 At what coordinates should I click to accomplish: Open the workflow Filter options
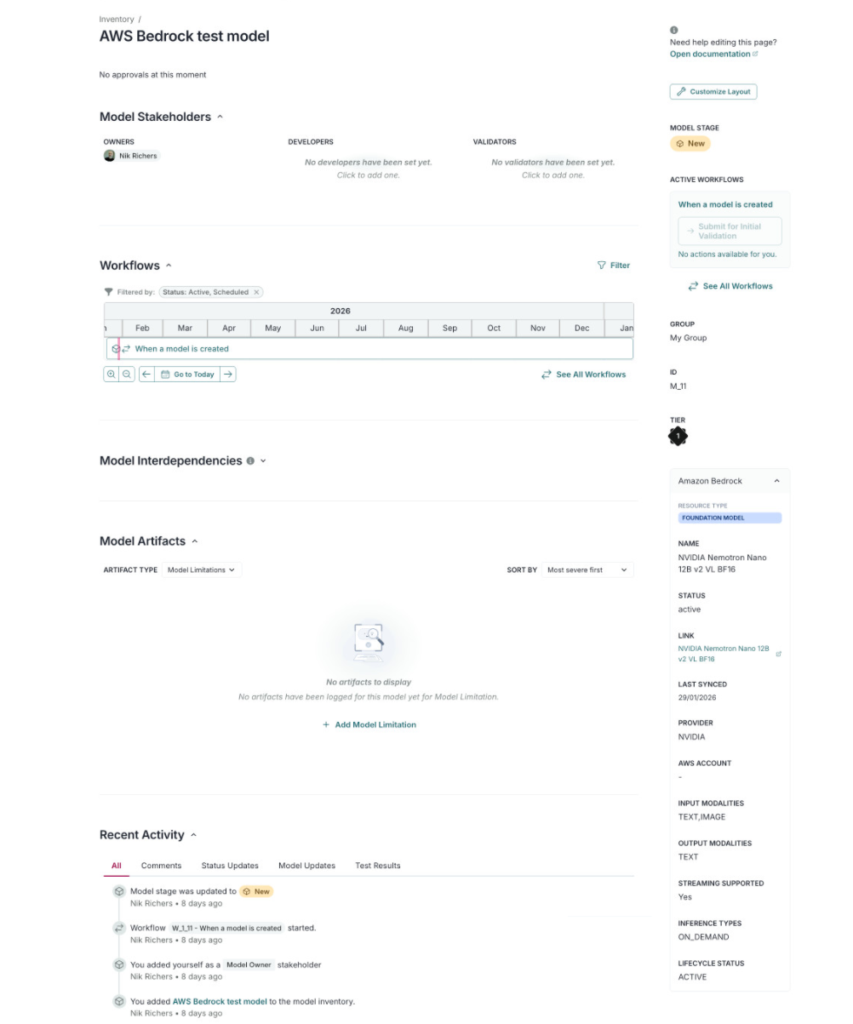click(613, 265)
